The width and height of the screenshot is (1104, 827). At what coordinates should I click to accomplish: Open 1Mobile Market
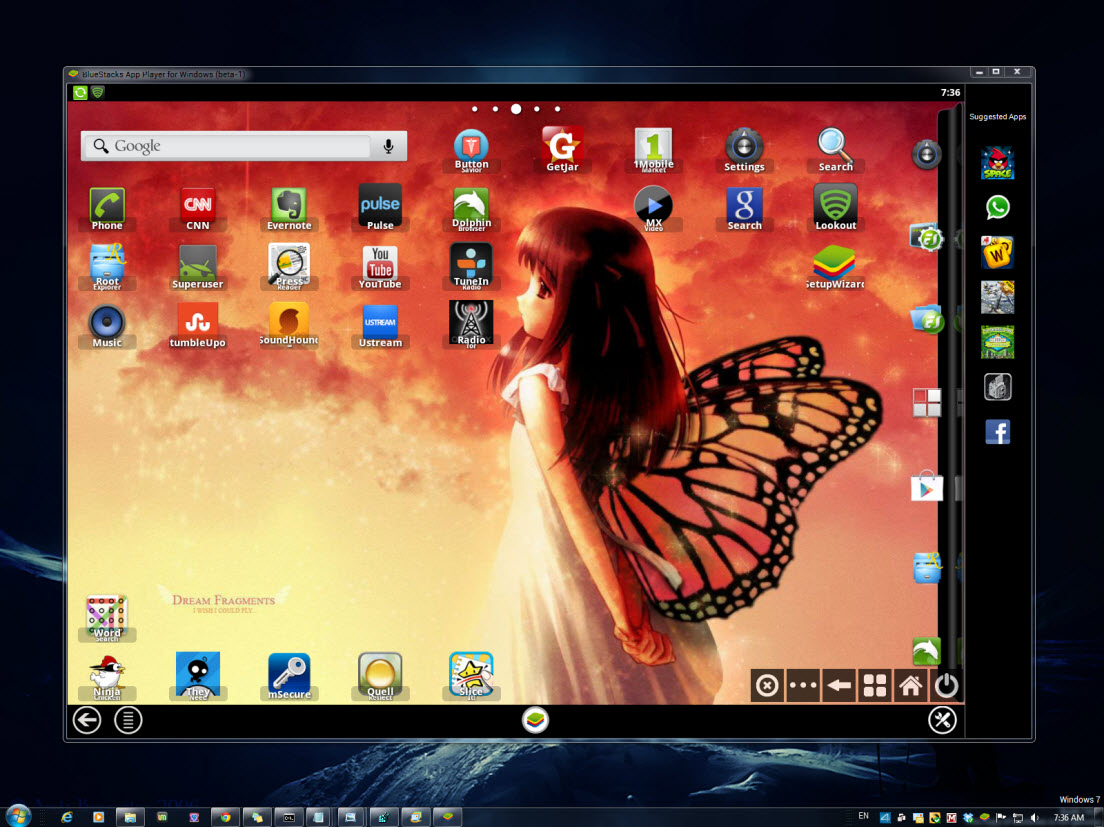[x=653, y=149]
